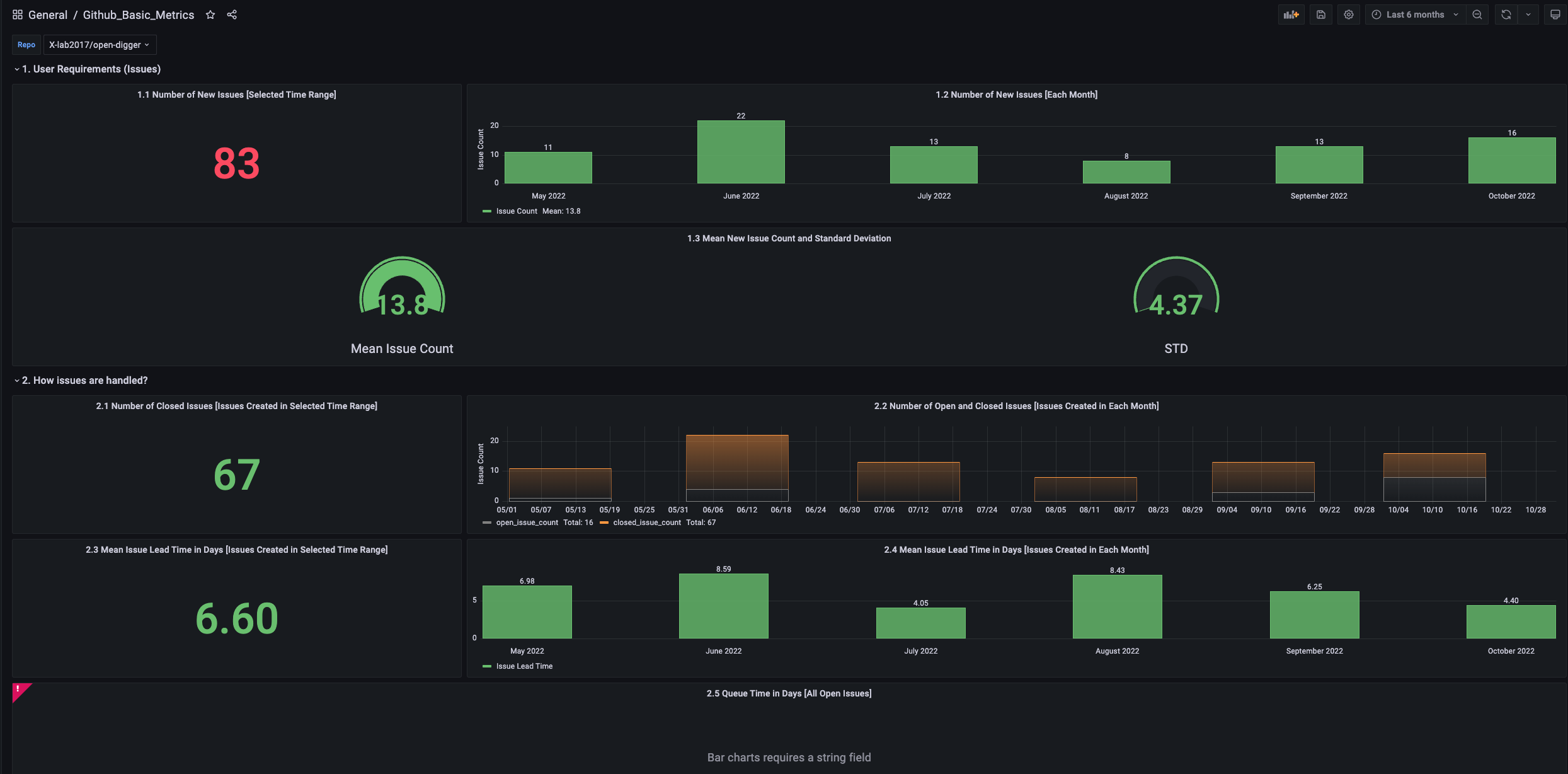
Task: Open the Github_Basic_Metrics dashboard title
Action: 138,14
